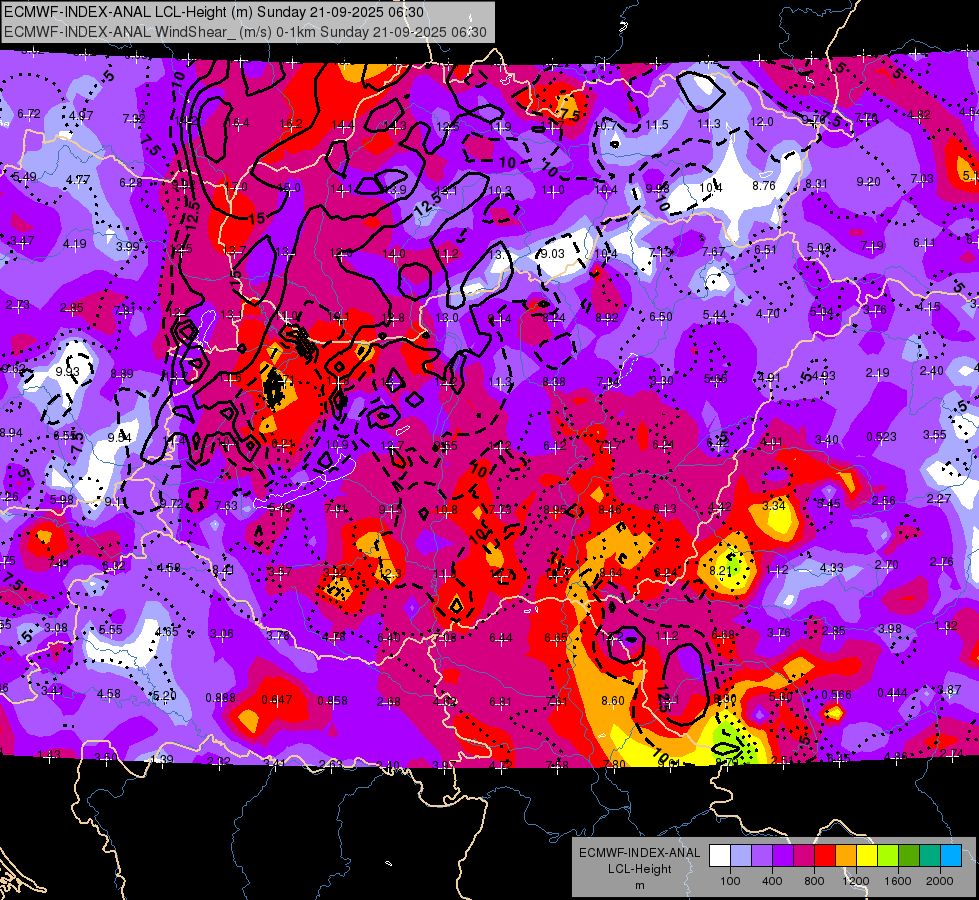Click the white swatch in the LCL-Height legend

point(719,856)
